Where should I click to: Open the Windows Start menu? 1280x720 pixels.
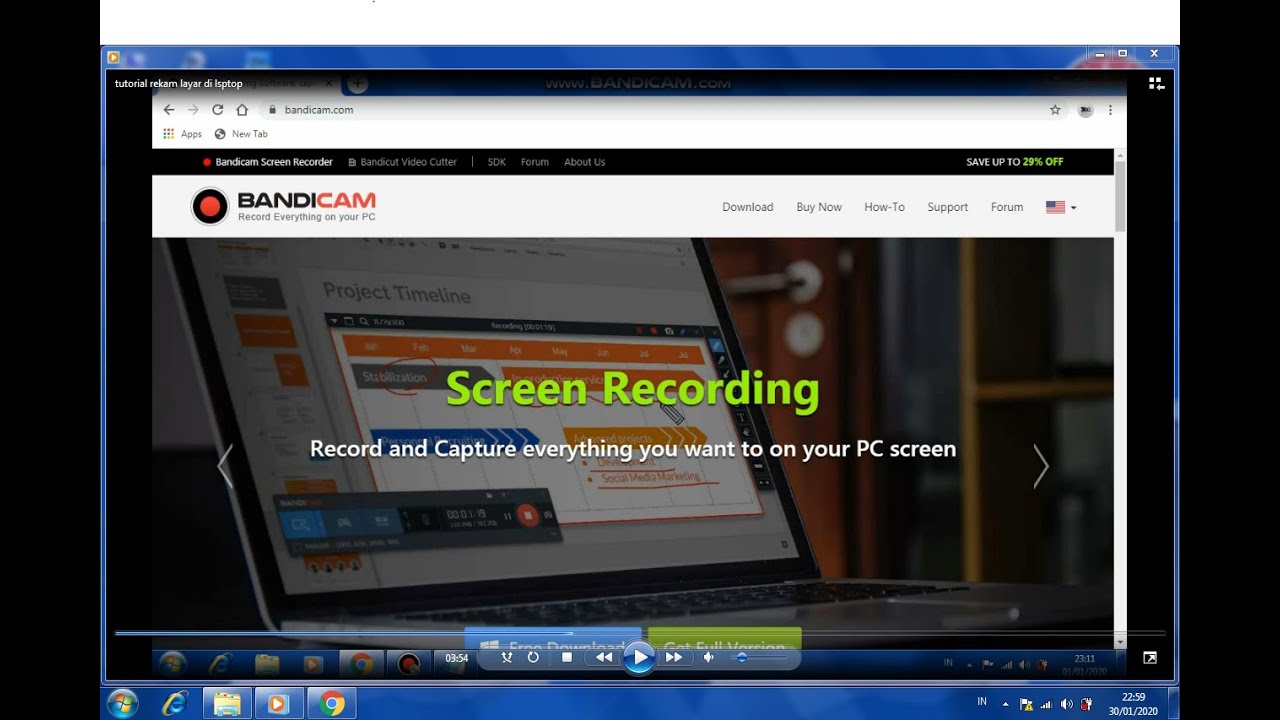pyautogui.click(x=122, y=703)
